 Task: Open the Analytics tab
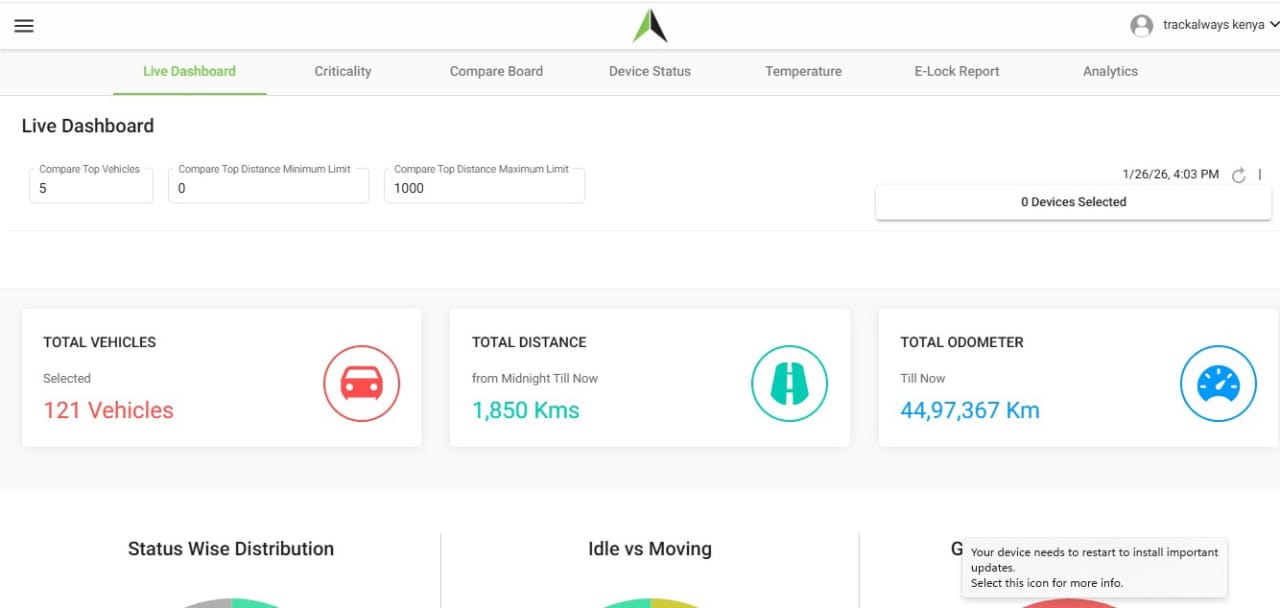[x=1109, y=71]
